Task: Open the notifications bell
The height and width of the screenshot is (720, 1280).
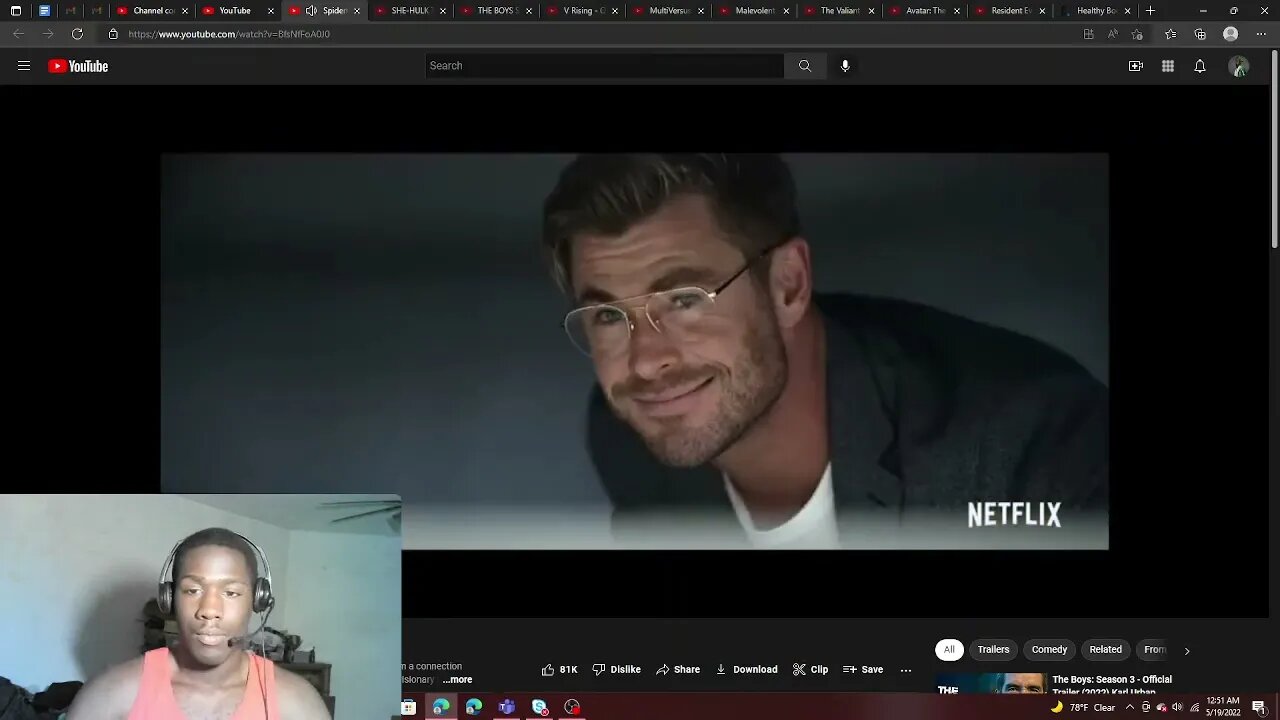Action: click(1200, 66)
